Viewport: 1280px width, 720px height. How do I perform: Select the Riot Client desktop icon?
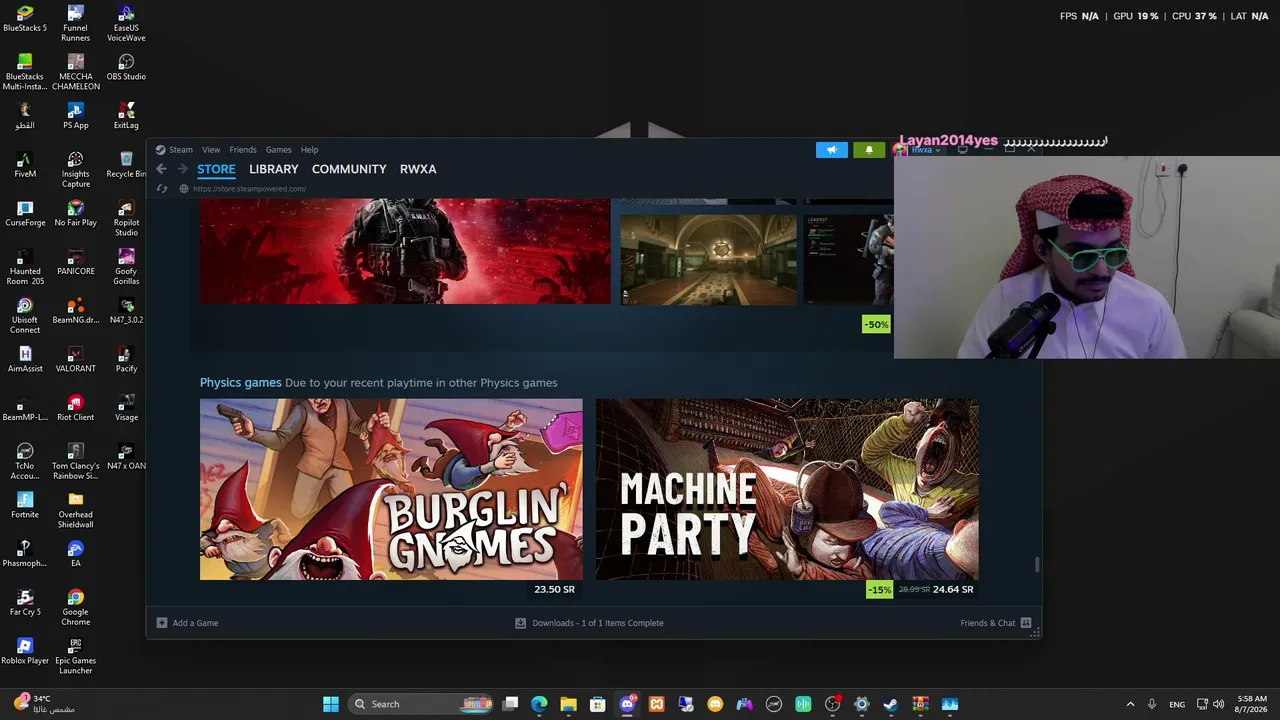[76, 409]
